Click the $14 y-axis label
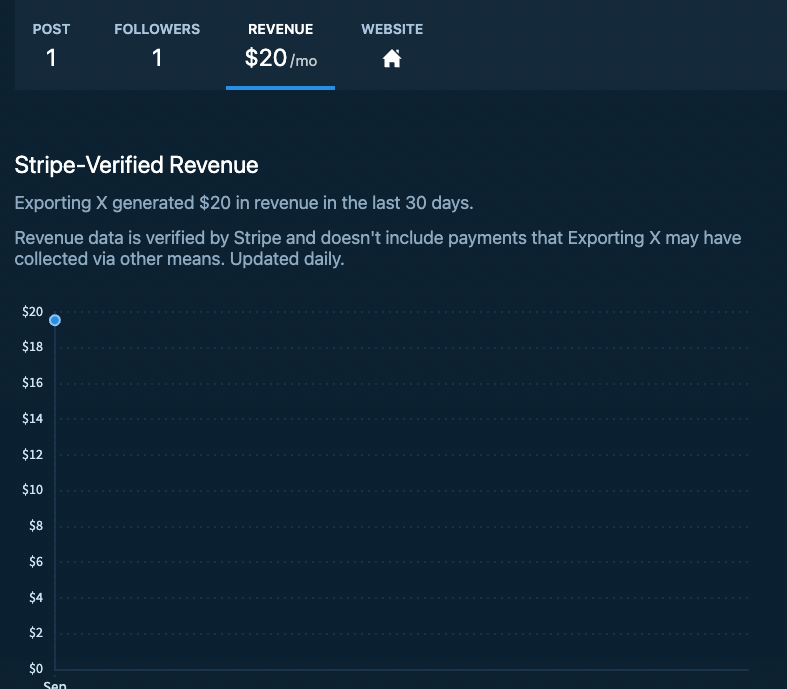The image size is (787, 689). tap(32, 419)
